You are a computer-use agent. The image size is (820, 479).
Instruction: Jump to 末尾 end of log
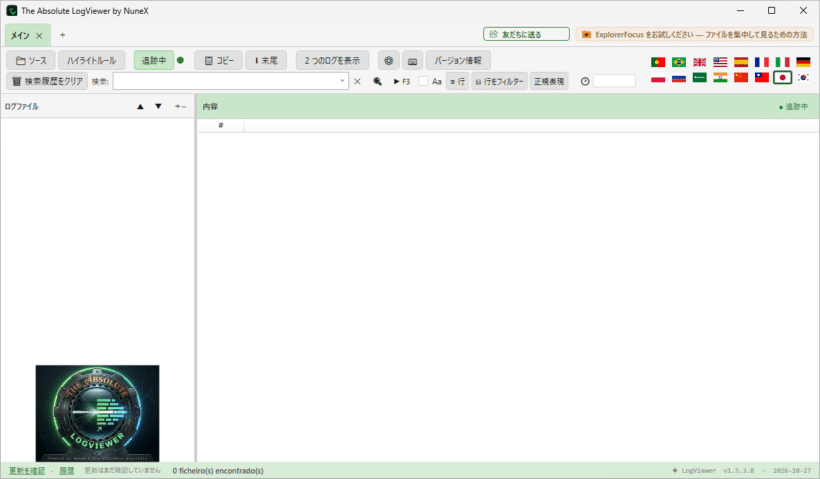[x=266, y=61]
